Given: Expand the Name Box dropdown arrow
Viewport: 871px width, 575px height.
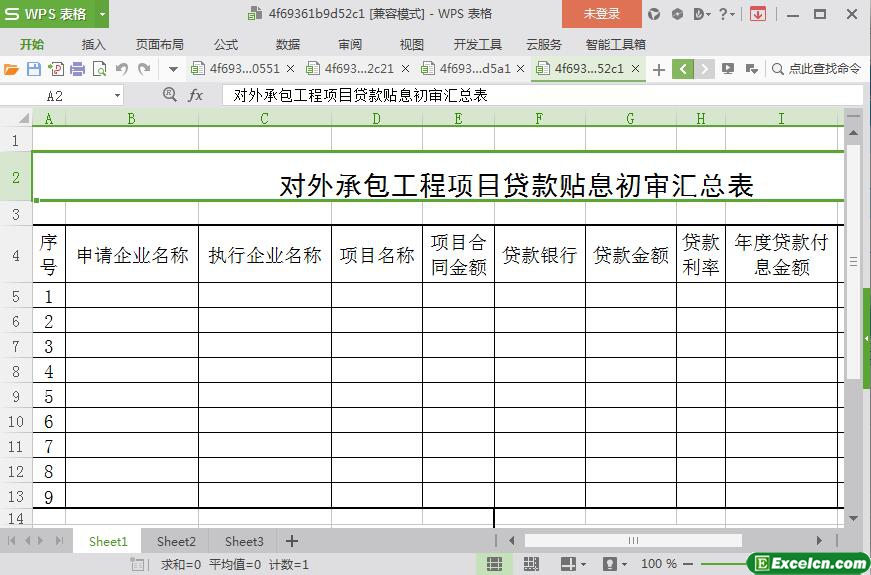Looking at the screenshot, I should click(117, 95).
